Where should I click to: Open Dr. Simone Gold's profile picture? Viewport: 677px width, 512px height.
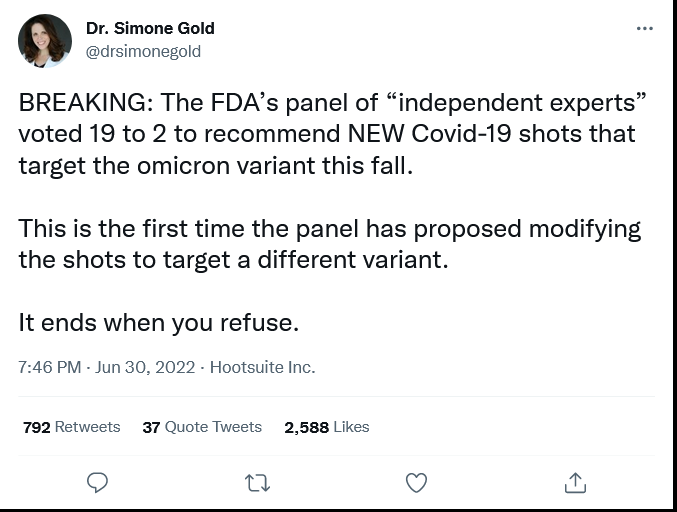[x=45, y=41]
